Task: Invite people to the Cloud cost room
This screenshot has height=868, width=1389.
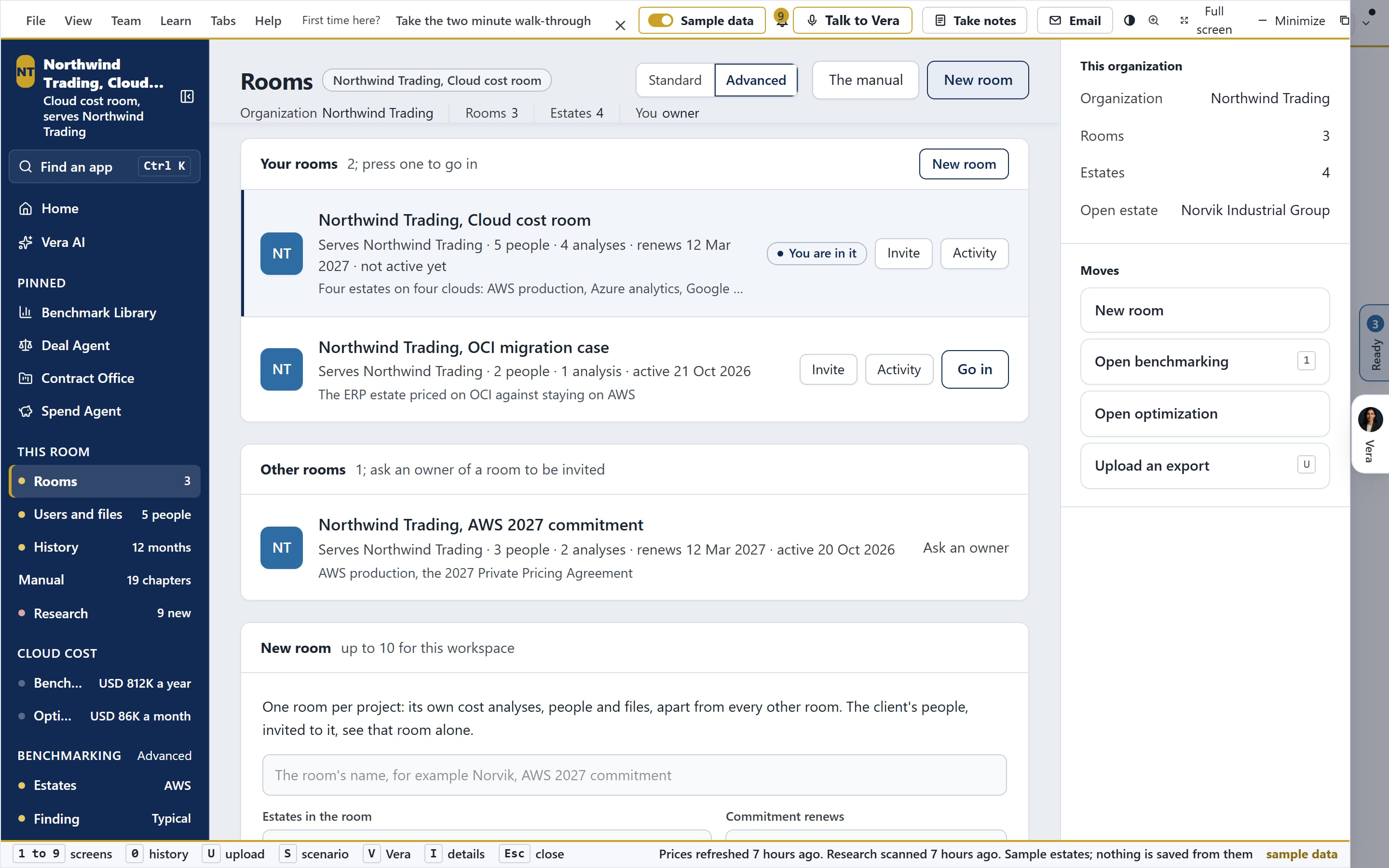Action: coord(903,253)
